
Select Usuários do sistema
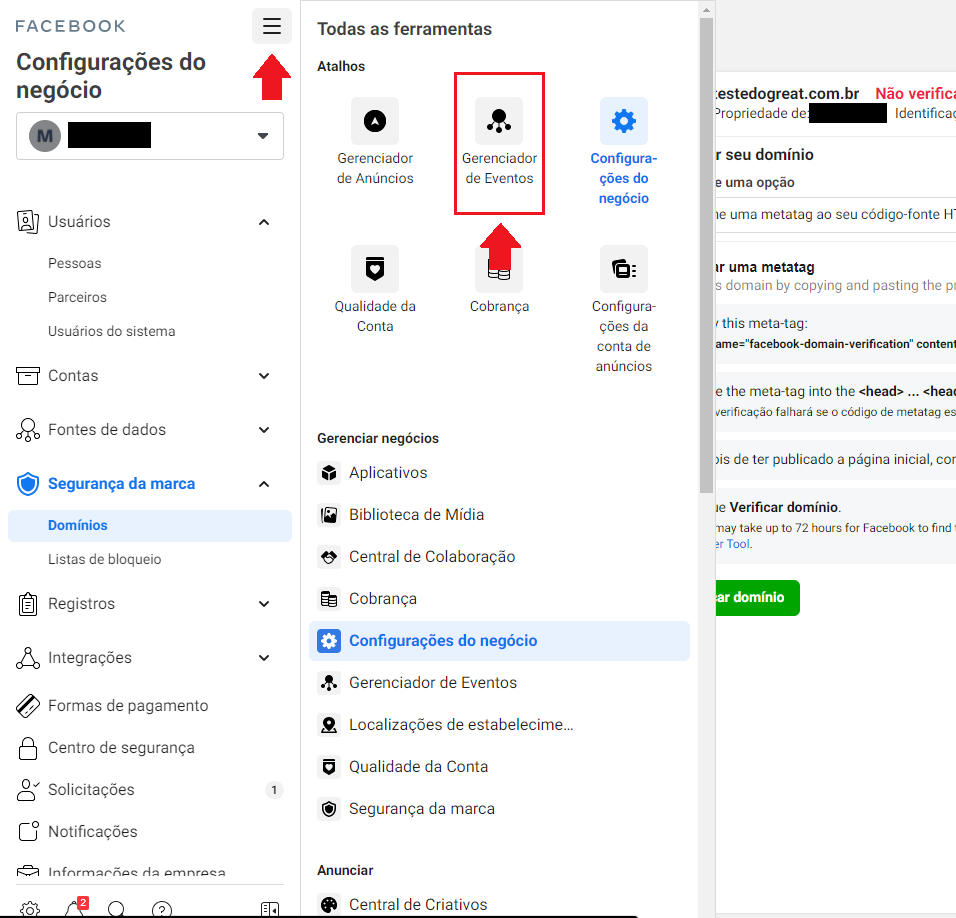pos(112,332)
